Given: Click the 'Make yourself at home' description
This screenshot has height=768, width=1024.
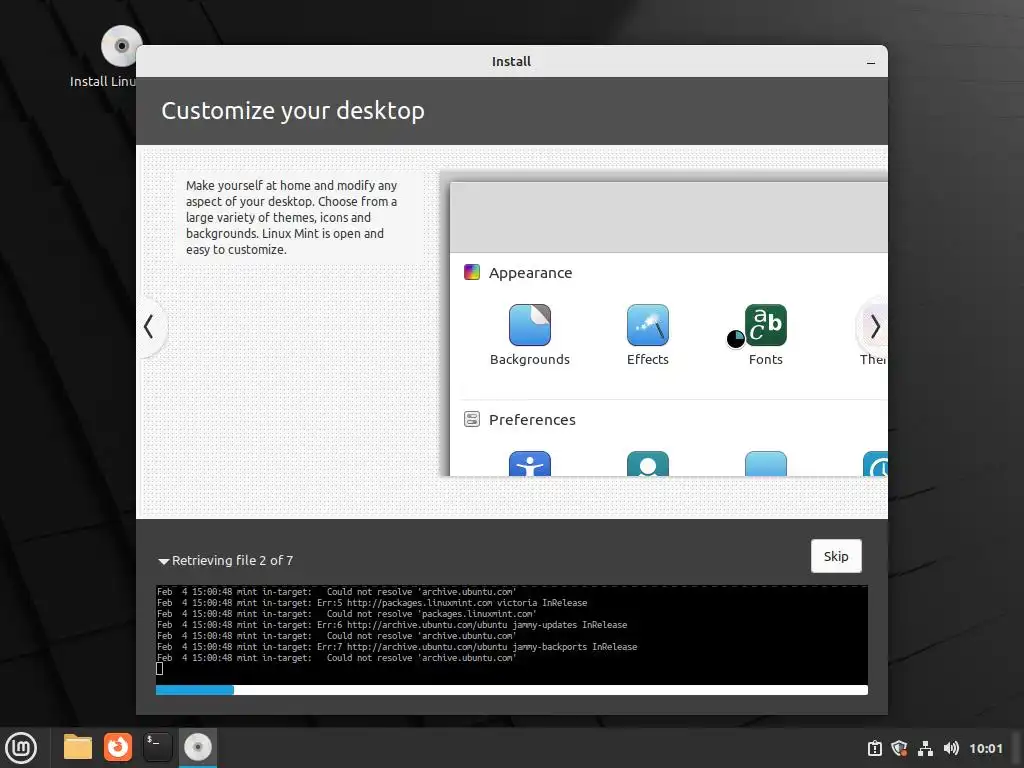Looking at the screenshot, I should coord(291,217).
